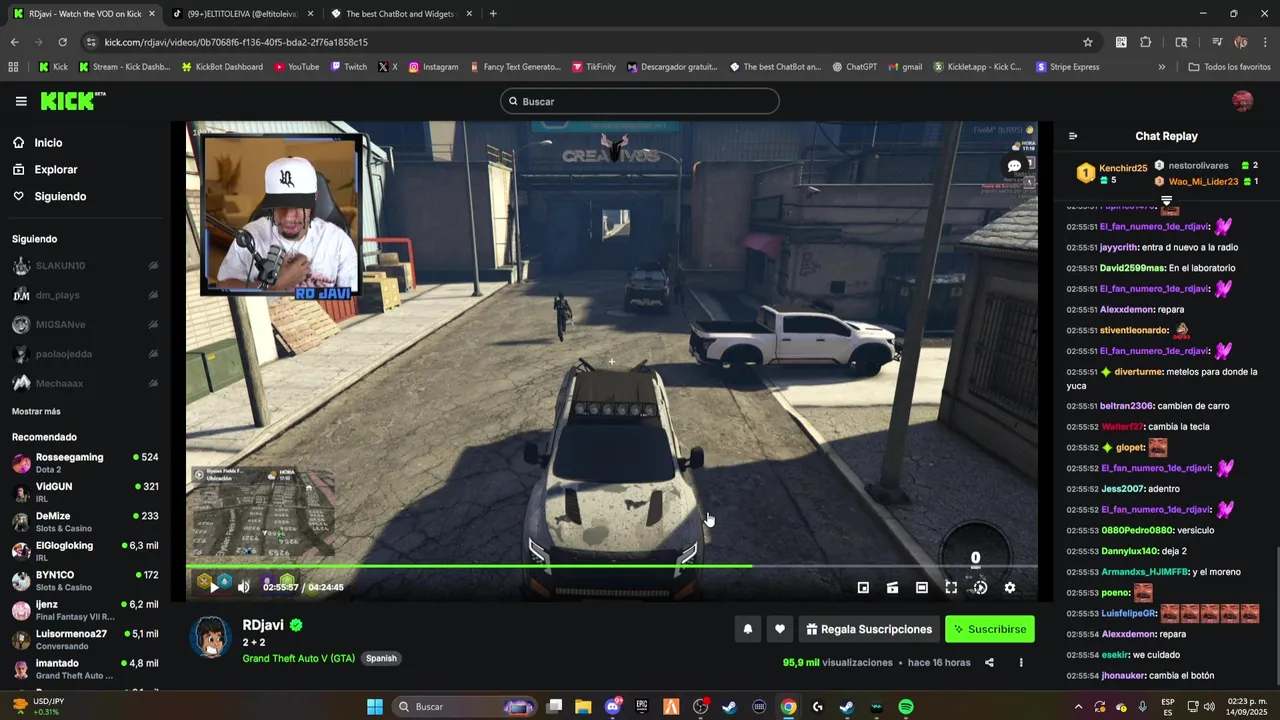This screenshot has height=720, width=1280.
Task: Click the Spanish language tag
Action: click(x=381, y=658)
